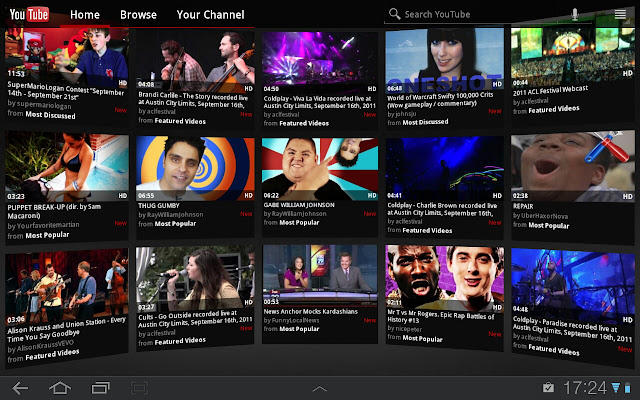Open Mr T vs Mr Rogers thumbnail
Screen dimensions: 640x400
click(x=444, y=279)
